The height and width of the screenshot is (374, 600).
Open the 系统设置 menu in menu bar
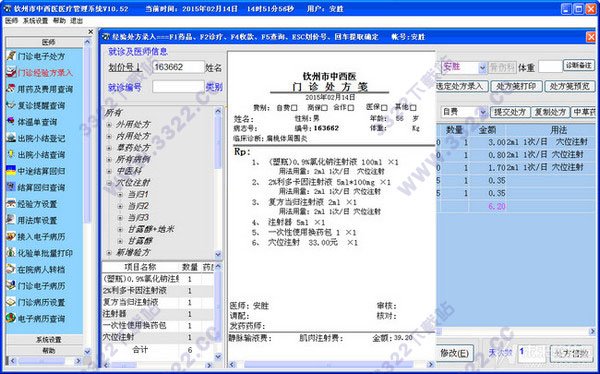click(36, 21)
